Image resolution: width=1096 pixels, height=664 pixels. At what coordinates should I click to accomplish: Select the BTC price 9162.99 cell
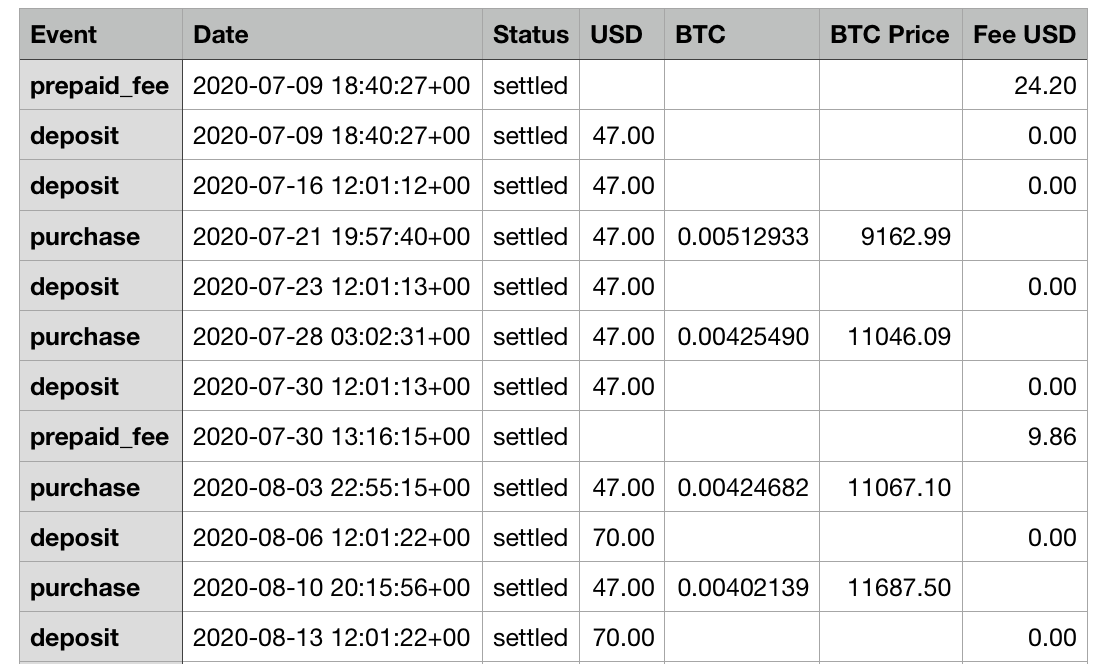pos(890,236)
